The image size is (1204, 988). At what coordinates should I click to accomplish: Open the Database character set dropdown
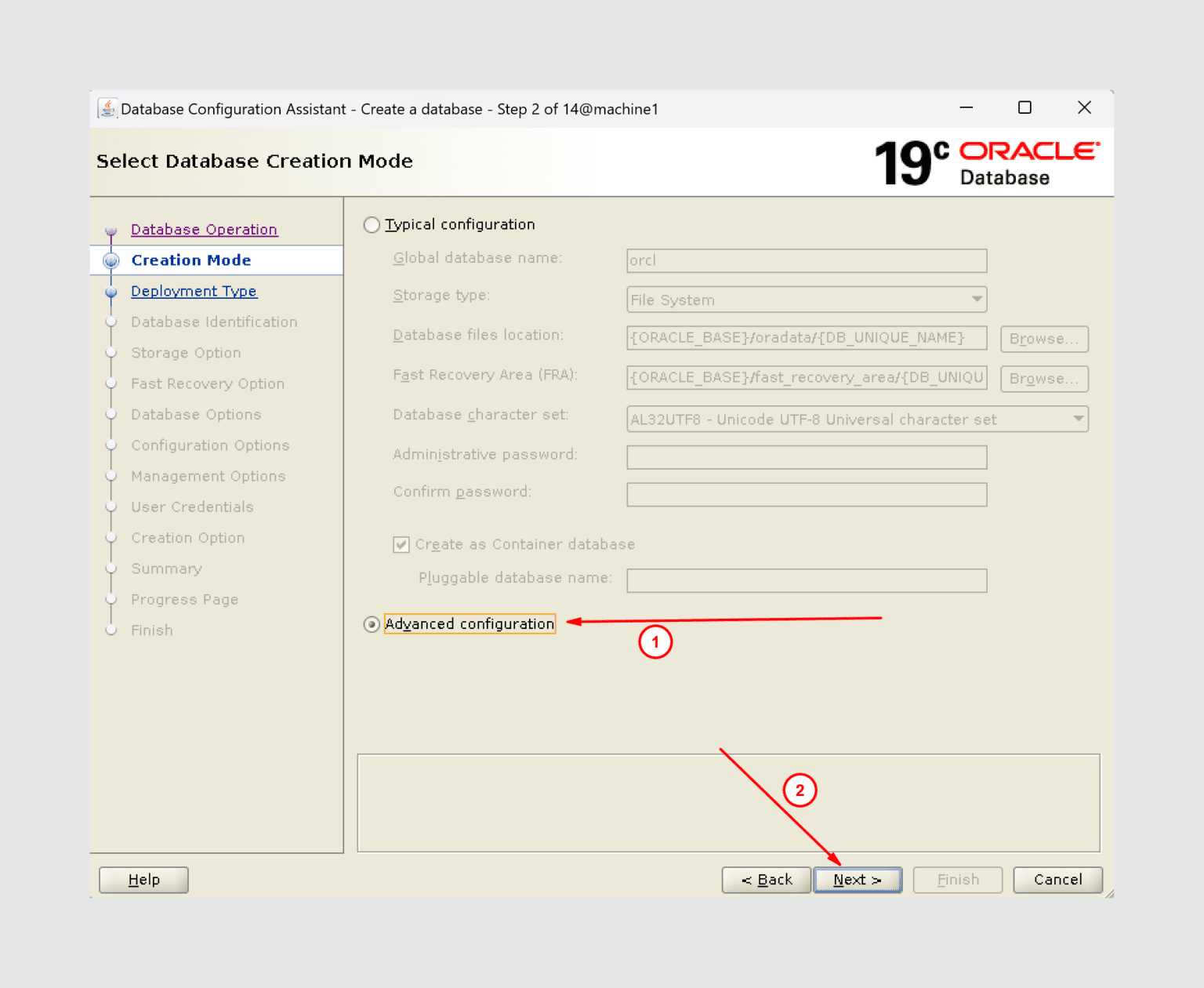point(1079,419)
